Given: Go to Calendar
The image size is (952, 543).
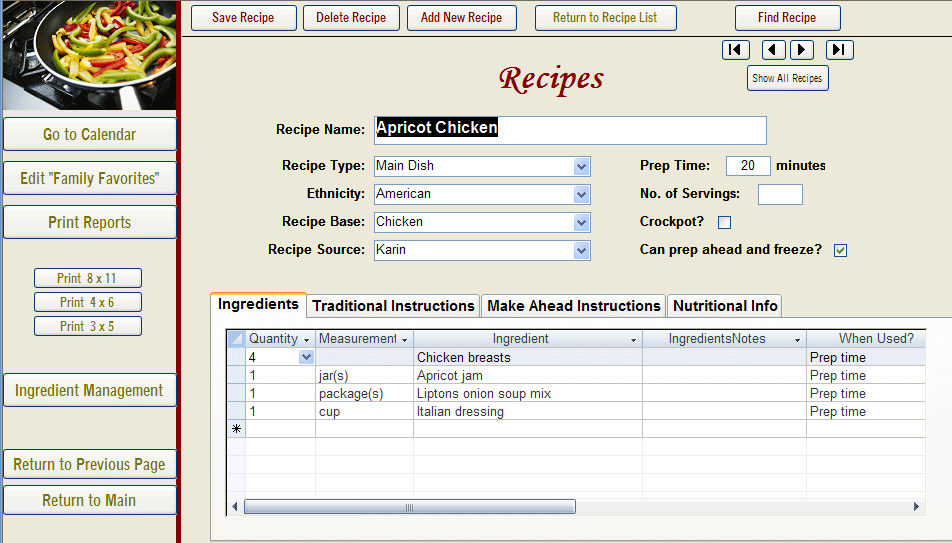Looking at the screenshot, I should point(90,134).
